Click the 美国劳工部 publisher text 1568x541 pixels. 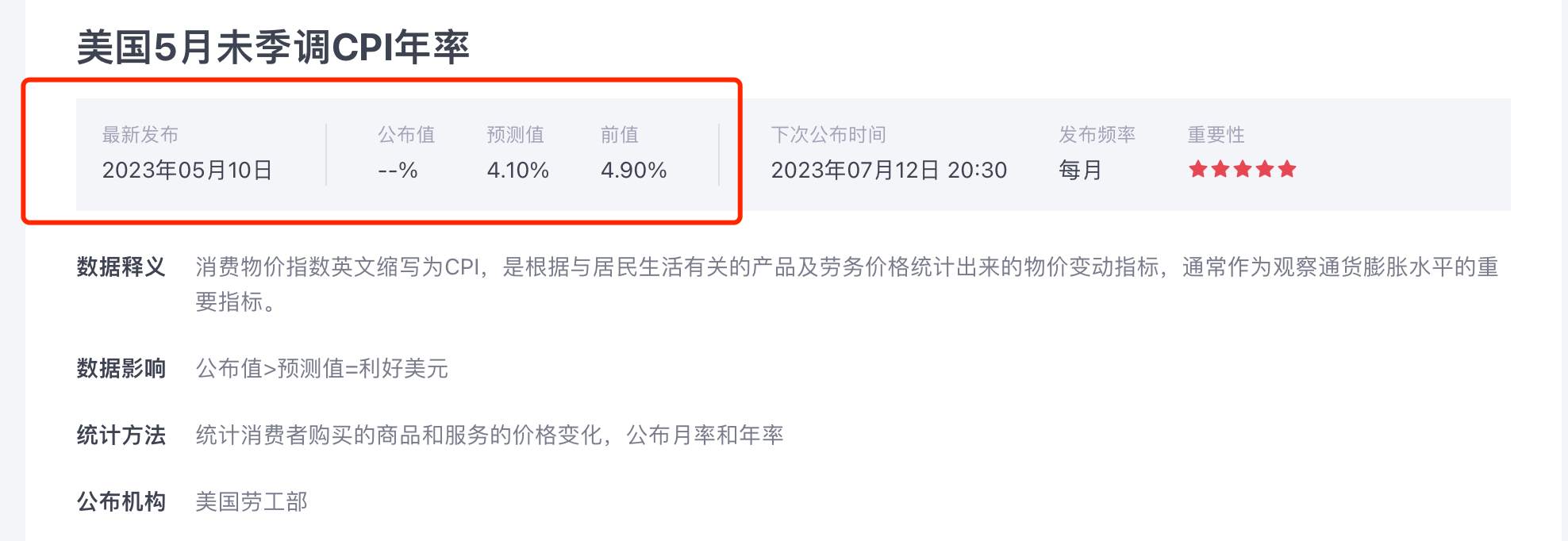[x=252, y=502]
